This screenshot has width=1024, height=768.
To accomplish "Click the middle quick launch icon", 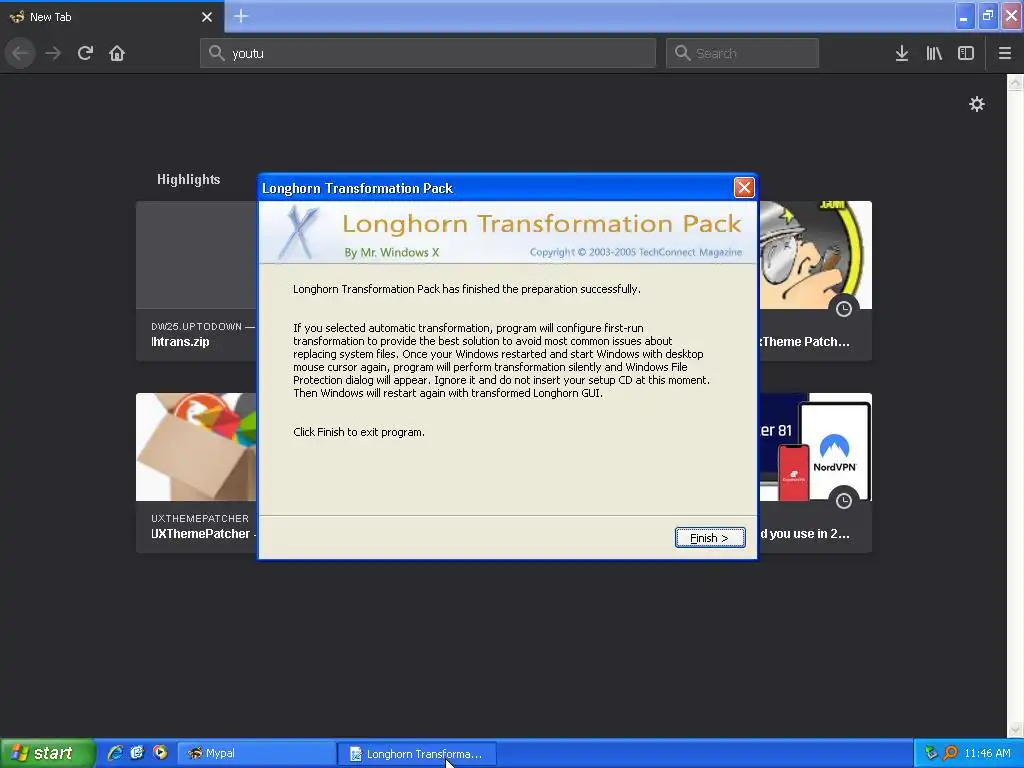I will (137, 753).
